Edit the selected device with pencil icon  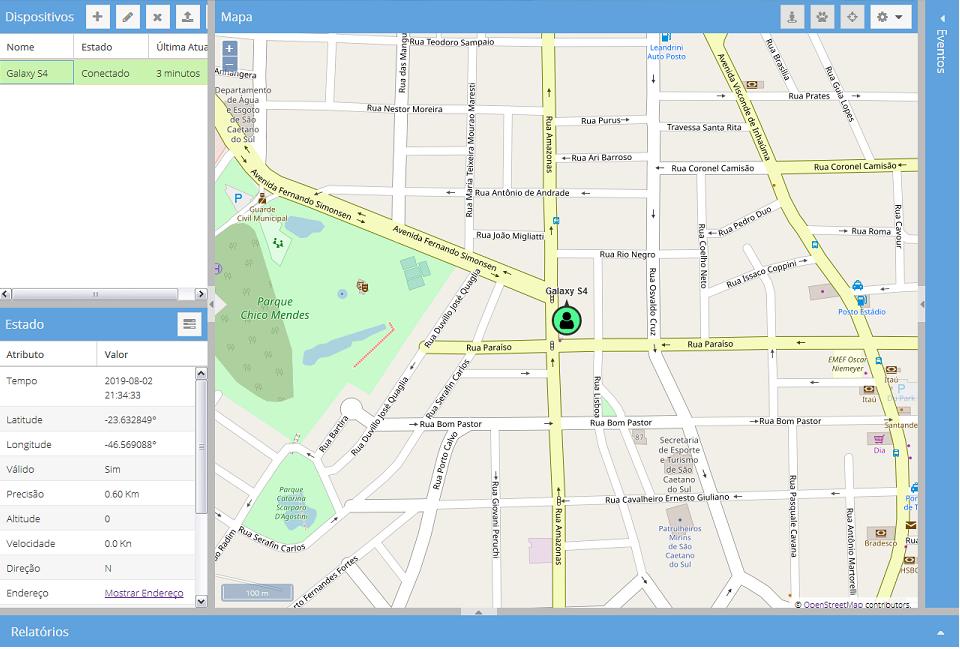pos(127,17)
